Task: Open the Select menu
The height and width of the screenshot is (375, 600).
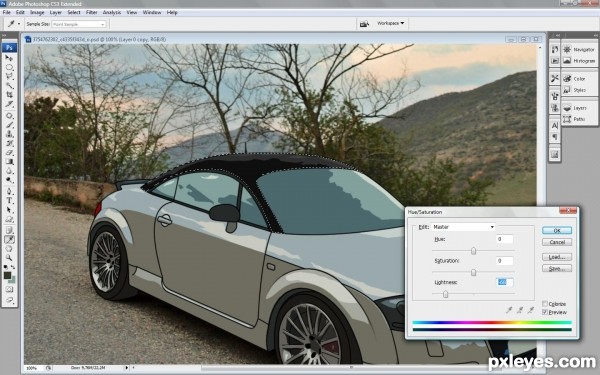Action: point(74,12)
